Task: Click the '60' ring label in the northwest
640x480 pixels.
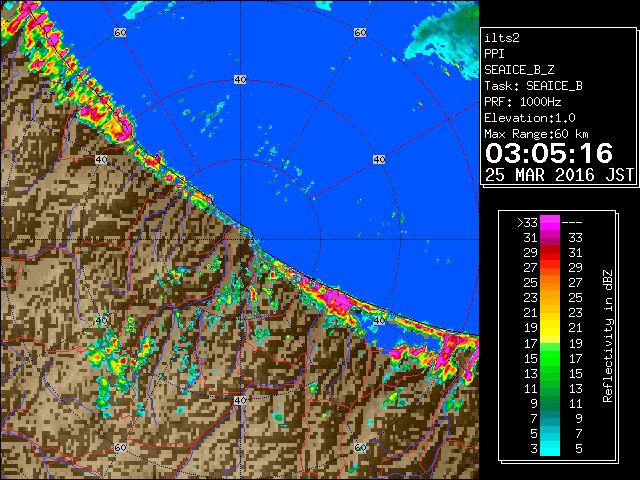Action: [120, 32]
